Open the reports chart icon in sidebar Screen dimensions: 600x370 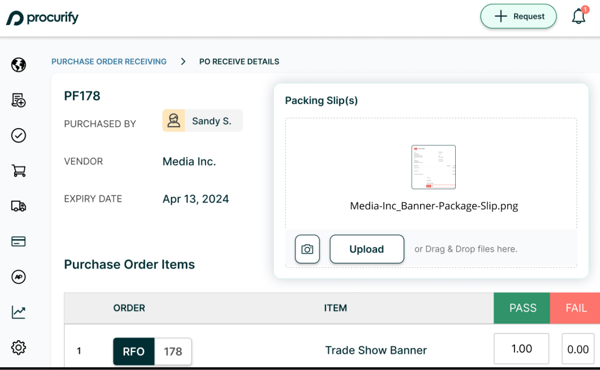point(18,312)
